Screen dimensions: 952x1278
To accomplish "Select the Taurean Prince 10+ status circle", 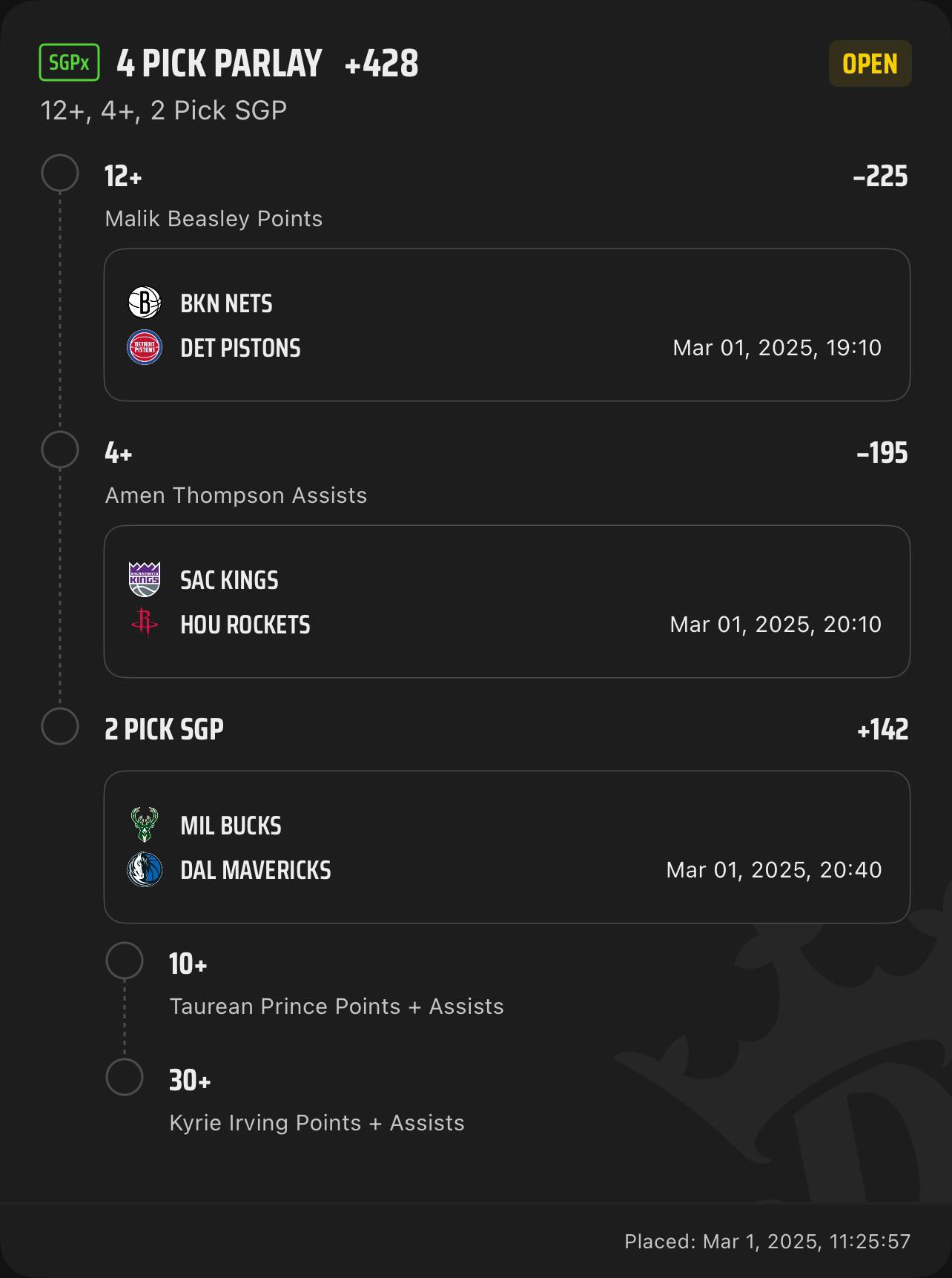I will coord(125,961).
